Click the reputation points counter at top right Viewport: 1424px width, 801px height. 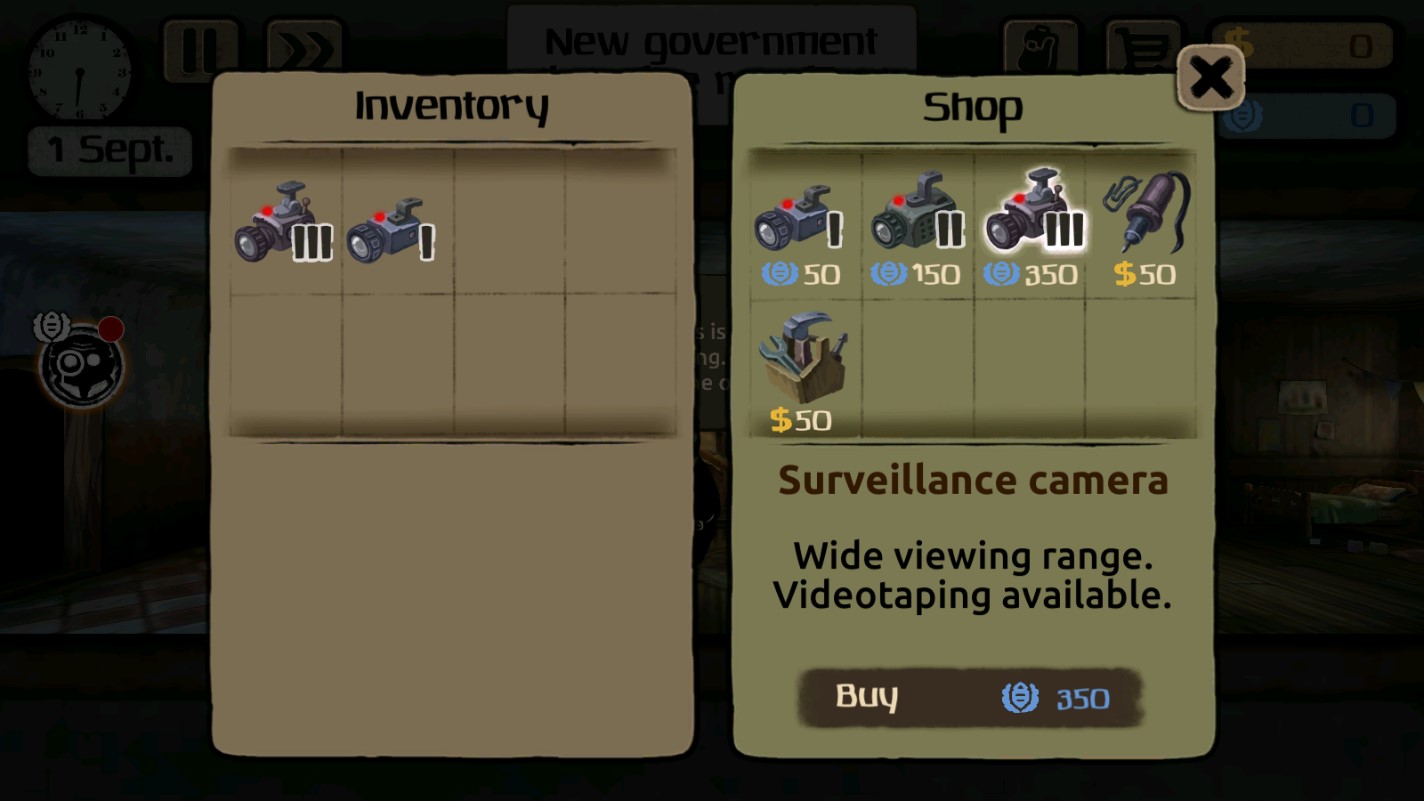[1302, 116]
